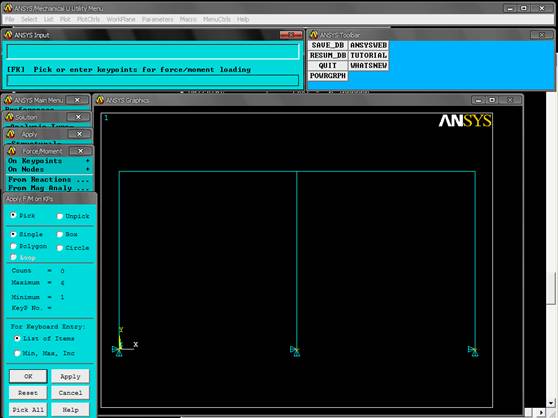
Task: Click the QUIT toolbar button
Action: pyautogui.click(x=328, y=66)
